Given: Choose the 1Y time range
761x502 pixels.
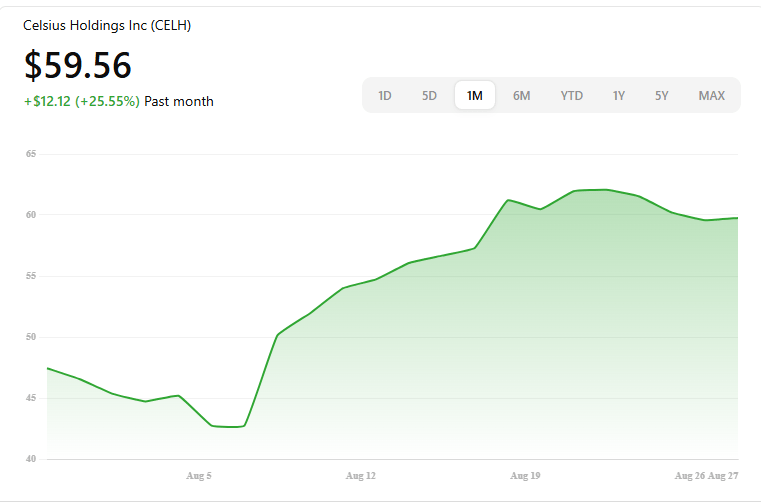Looking at the screenshot, I should [619, 96].
